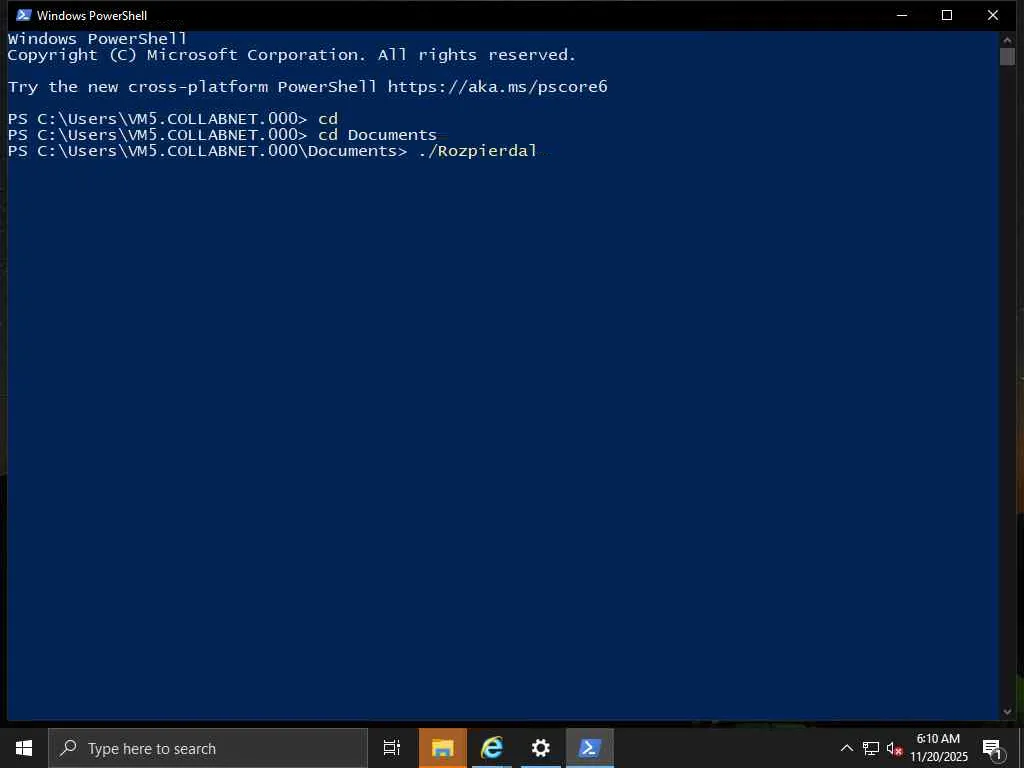
Task: Click the PowerShell icon in the title bar
Action: click(24, 15)
